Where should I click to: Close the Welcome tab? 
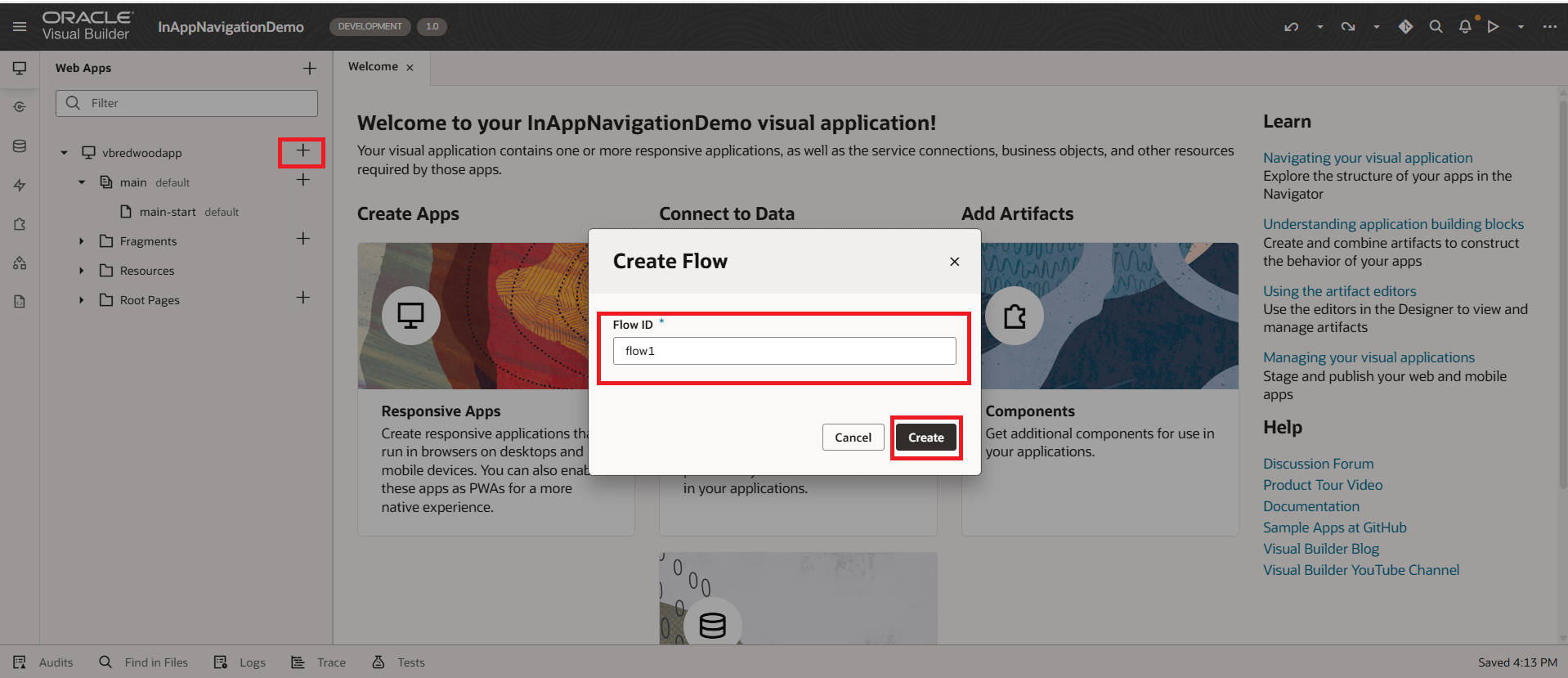click(410, 68)
